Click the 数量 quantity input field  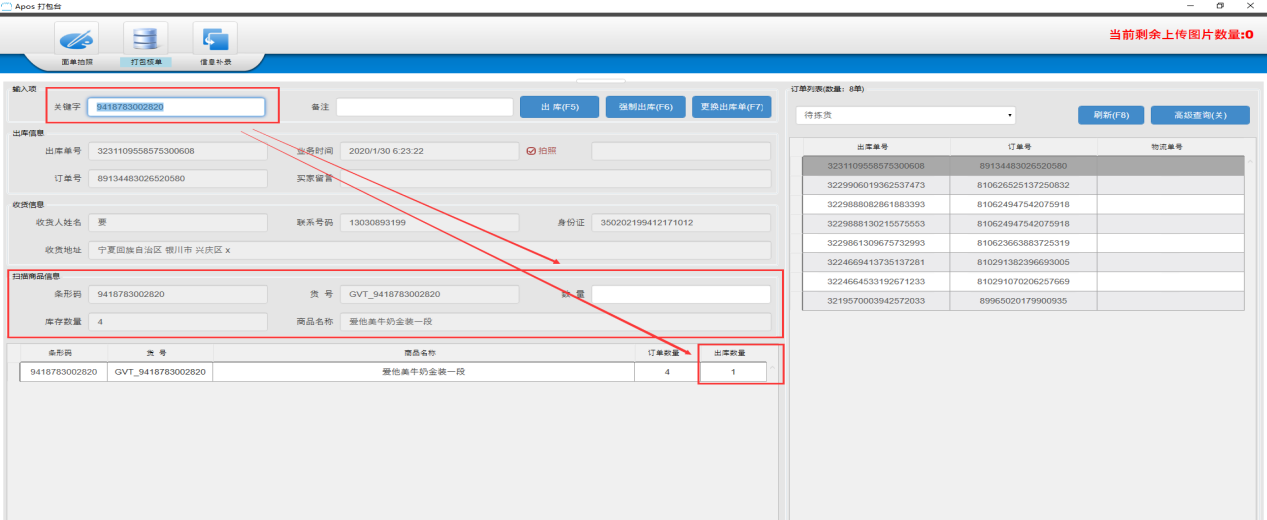[681, 294]
